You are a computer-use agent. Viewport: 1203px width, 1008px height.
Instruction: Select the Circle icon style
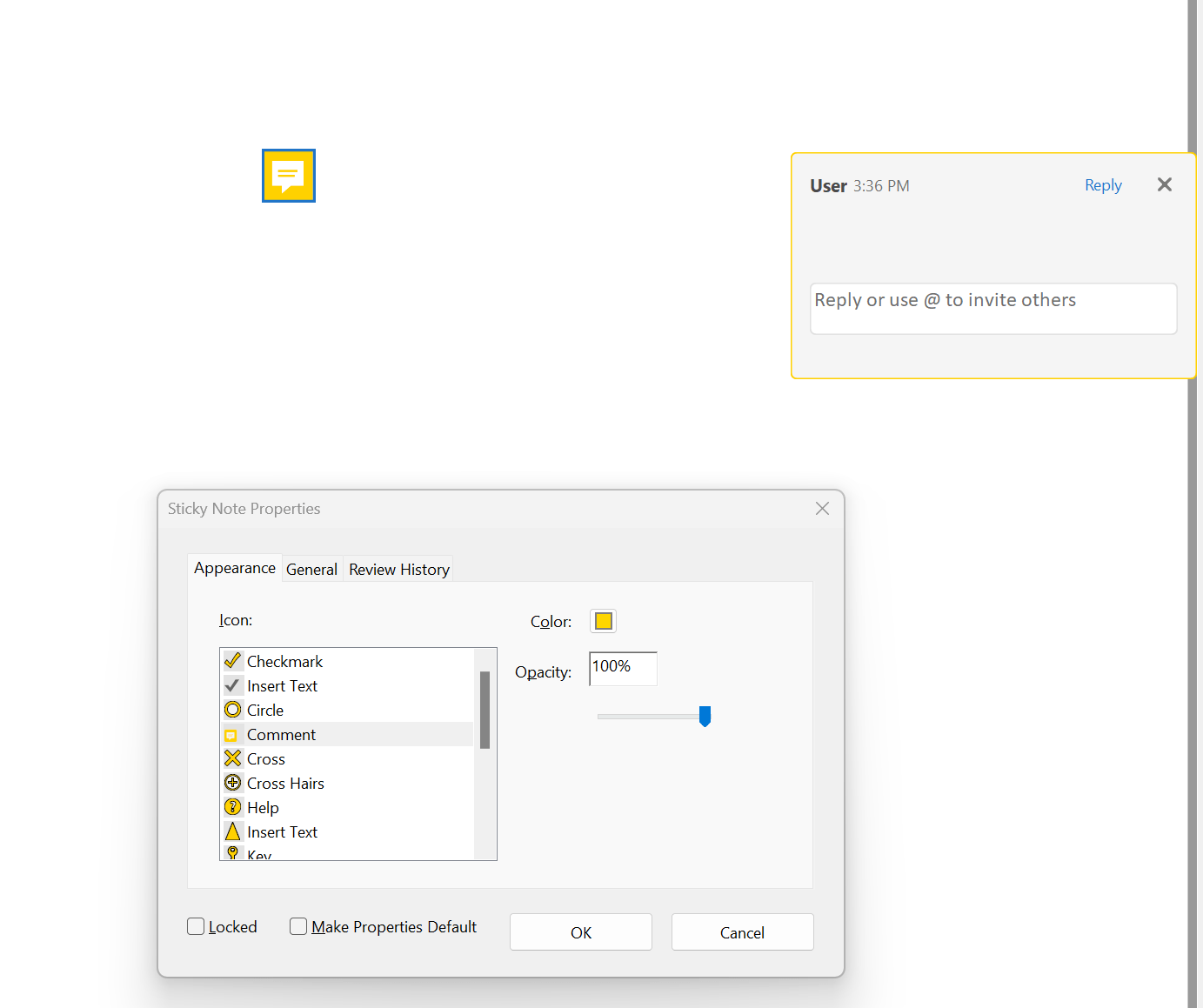264,710
